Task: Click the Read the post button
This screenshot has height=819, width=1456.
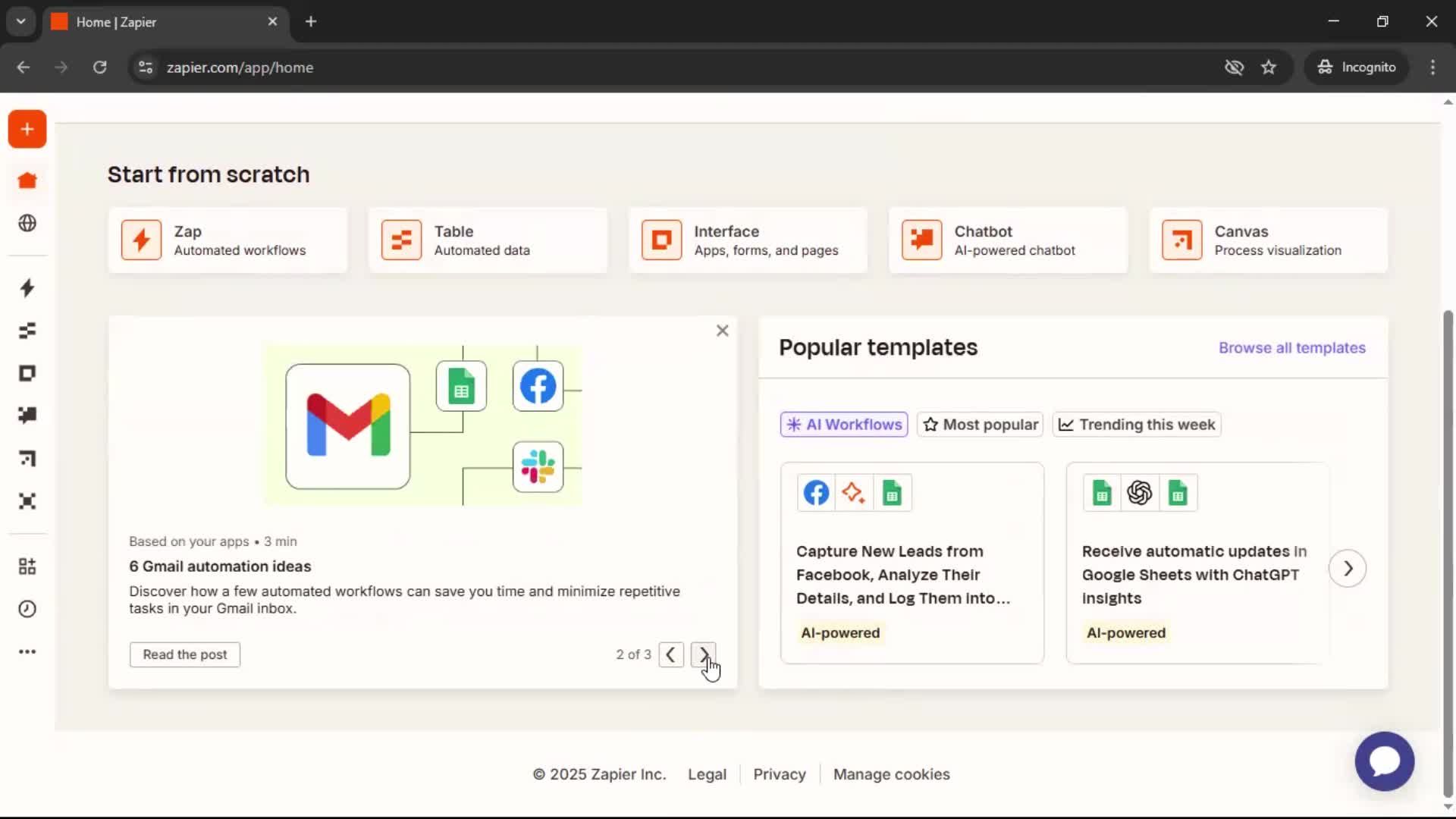Action: click(185, 654)
